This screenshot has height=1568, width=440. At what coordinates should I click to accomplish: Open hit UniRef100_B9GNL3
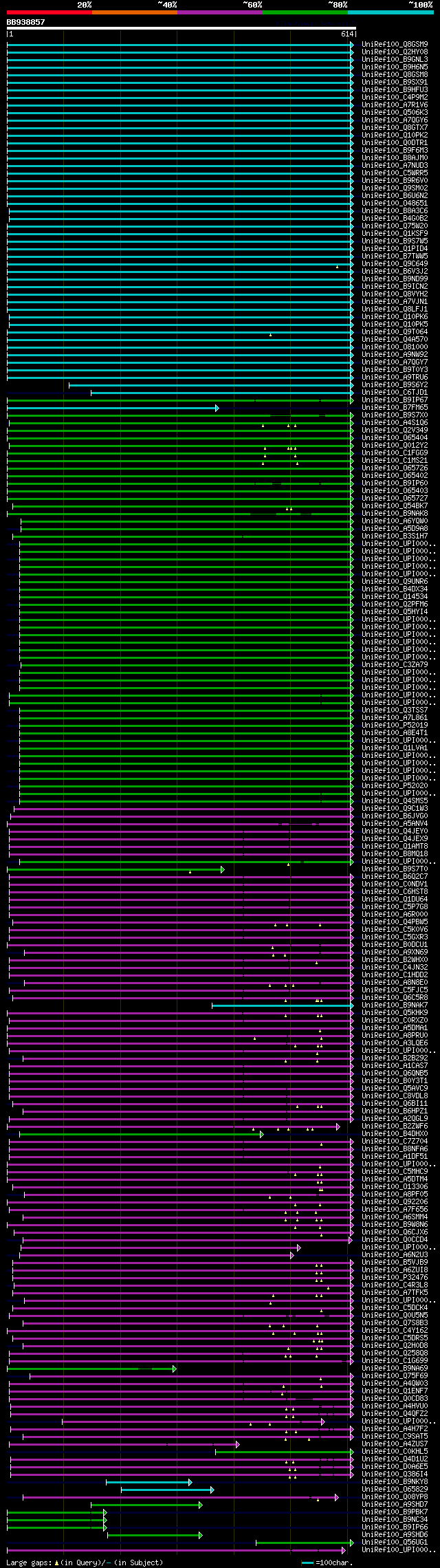tap(395, 60)
